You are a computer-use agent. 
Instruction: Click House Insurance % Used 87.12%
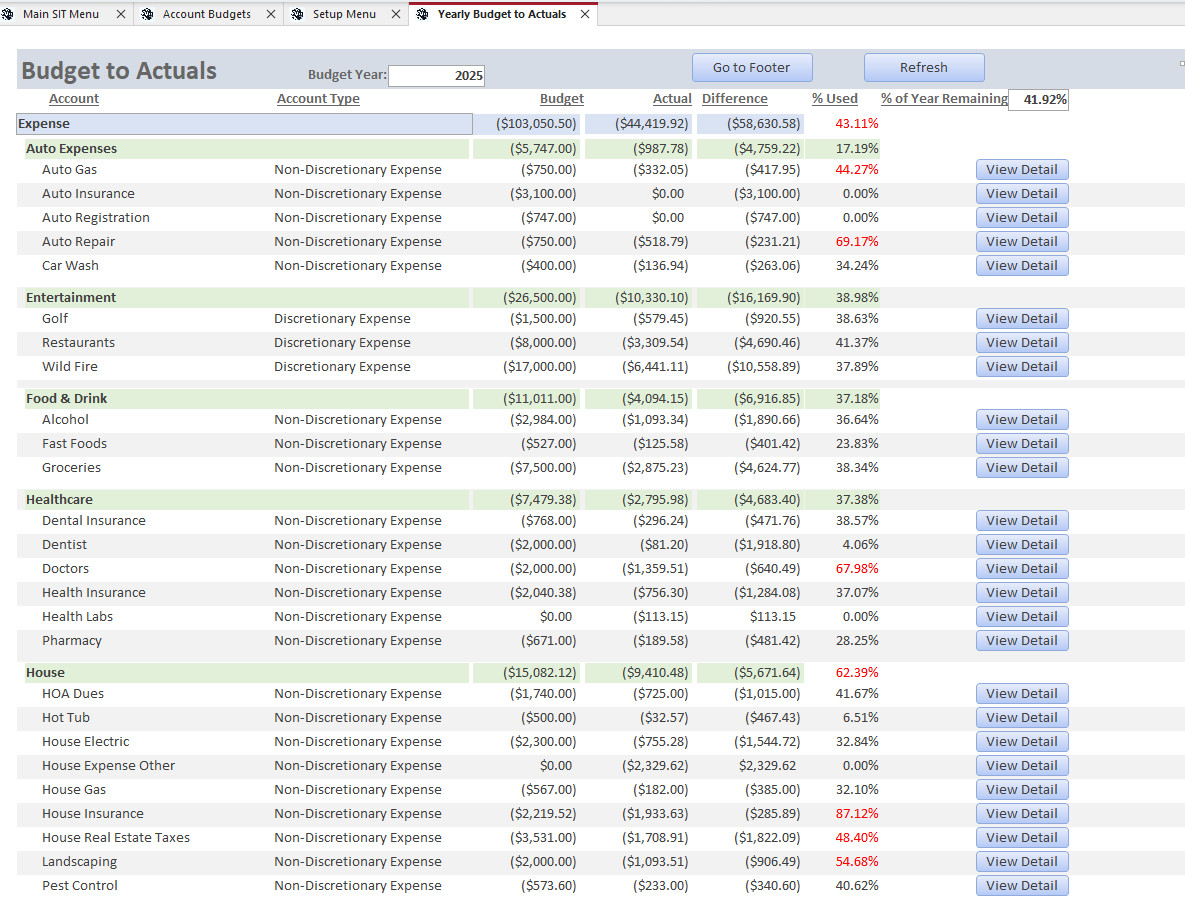[857, 814]
